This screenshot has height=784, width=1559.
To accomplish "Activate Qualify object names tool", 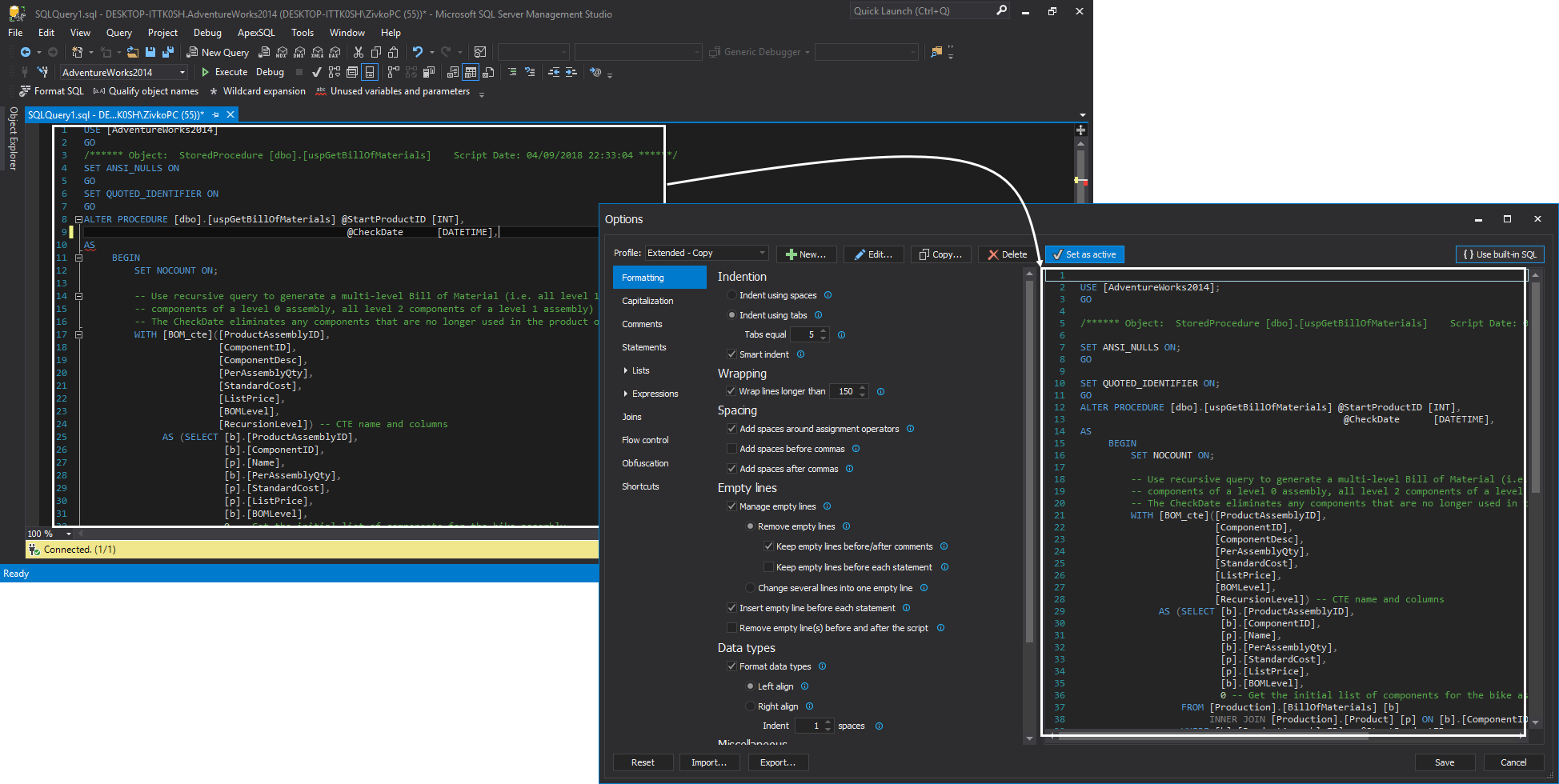I will [x=146, y=90].
